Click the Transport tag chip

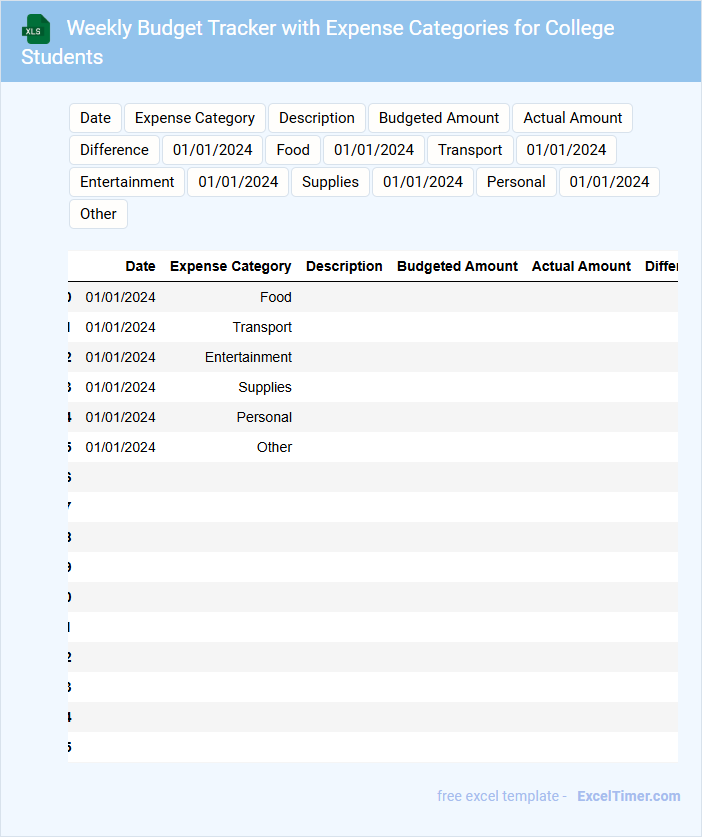click(470, 150)
